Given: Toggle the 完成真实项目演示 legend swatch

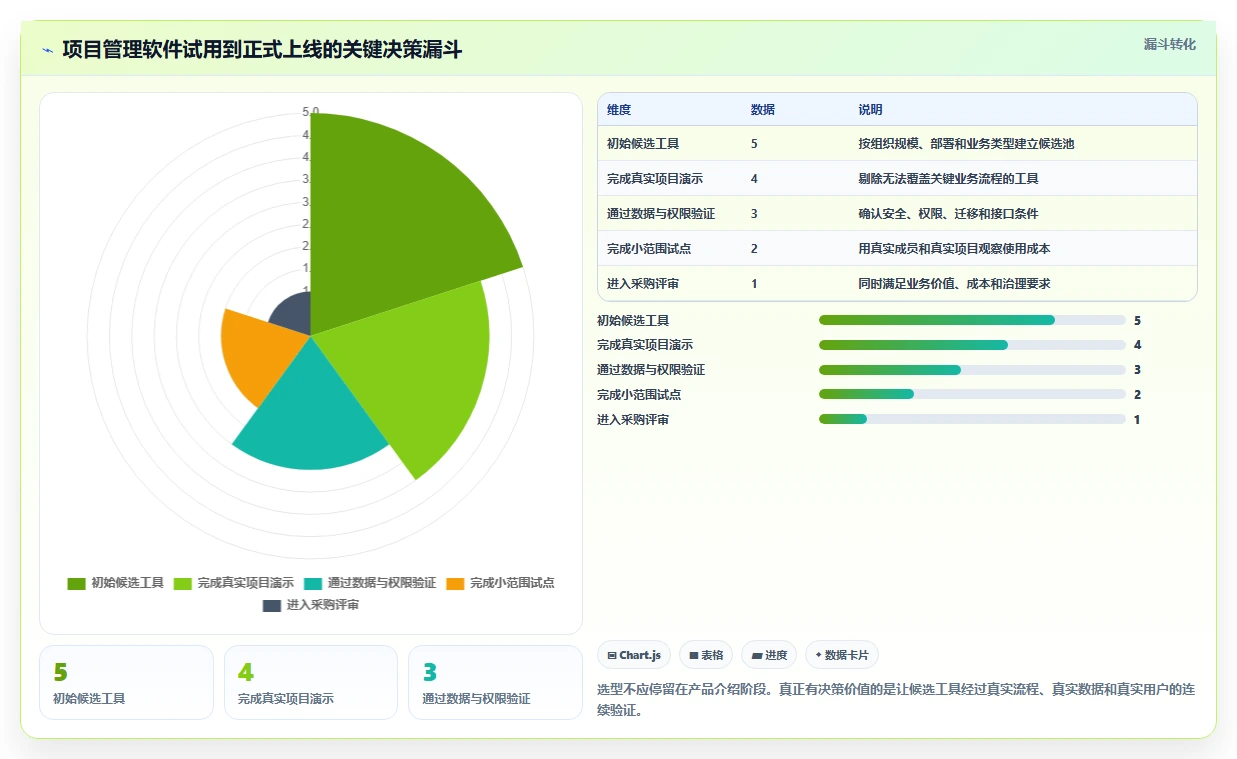Looking at the screenshot, I should click(x=183, y=583).
